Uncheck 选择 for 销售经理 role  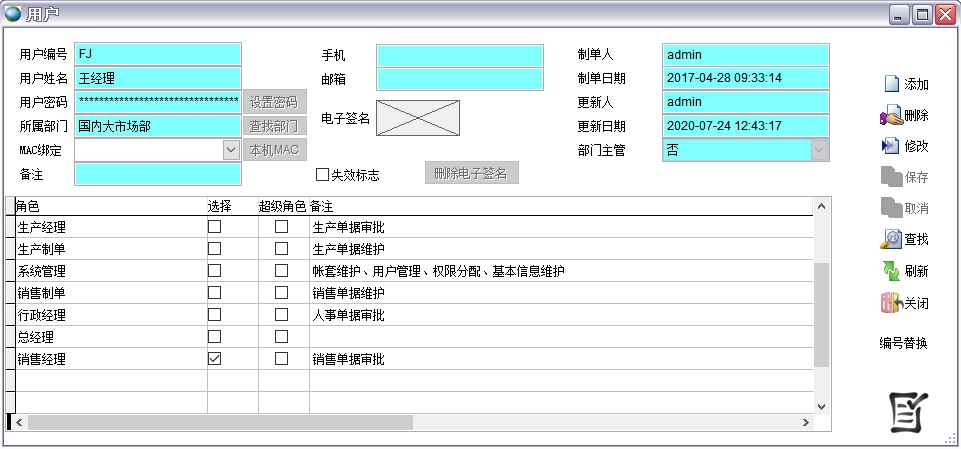click(214, 358)
